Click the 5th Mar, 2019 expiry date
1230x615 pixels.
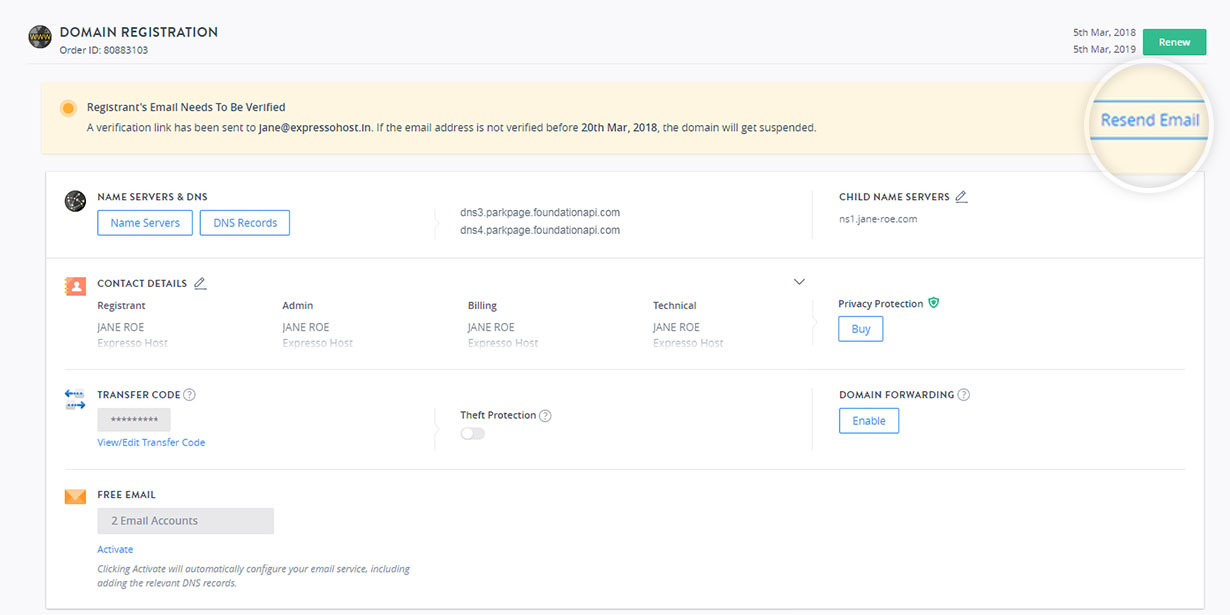(x=1104, y=49)
